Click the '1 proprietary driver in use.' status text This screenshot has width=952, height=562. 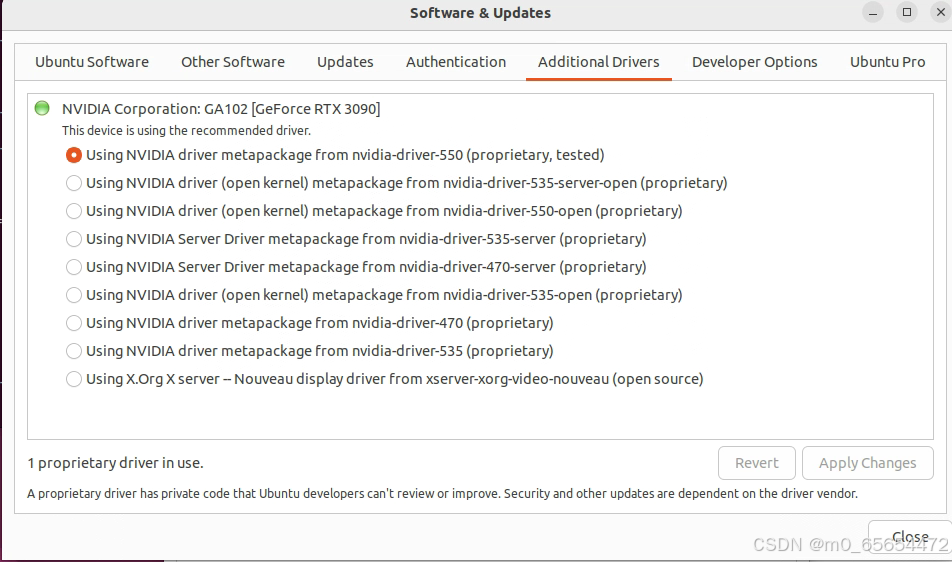click(115, 463)
